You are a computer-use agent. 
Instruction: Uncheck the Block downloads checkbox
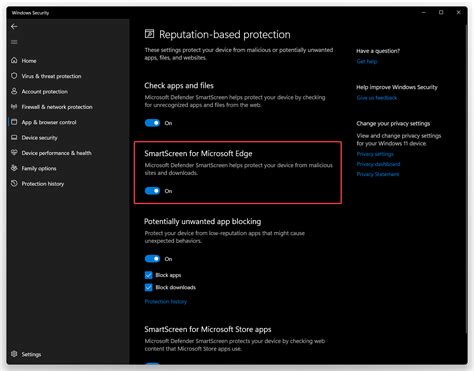(149, 287)
